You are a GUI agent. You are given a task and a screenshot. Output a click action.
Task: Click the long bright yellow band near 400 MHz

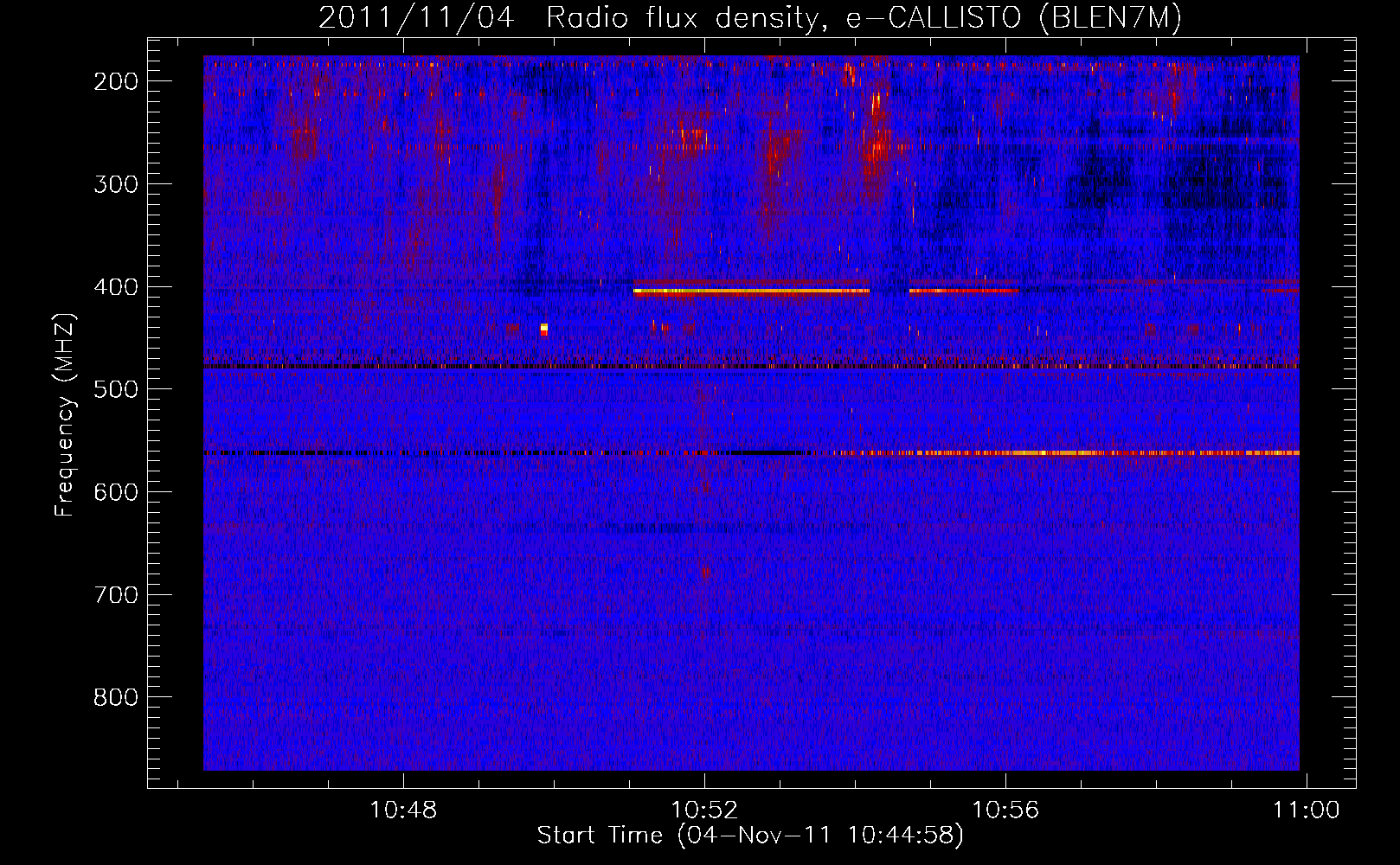pos(751,292)
